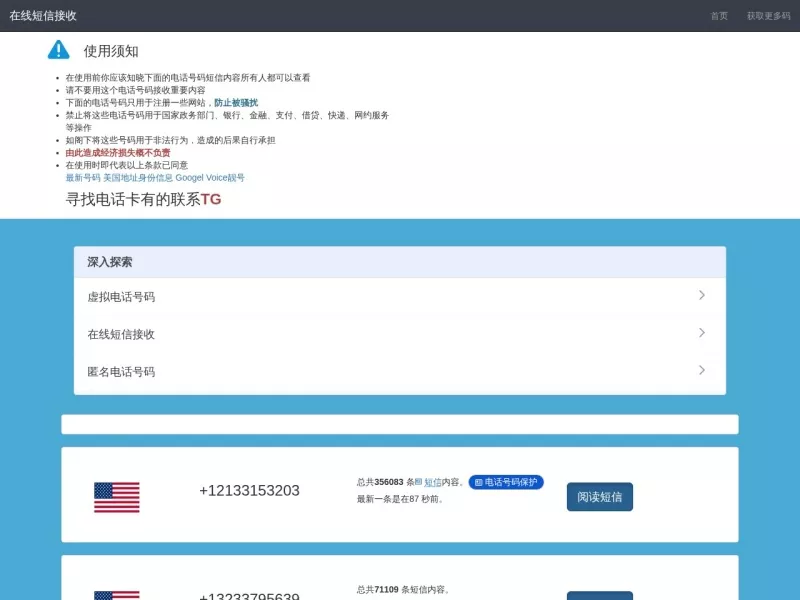Select the 在线短信接收 list entry text
The image size is (800, 600).
click(121, 334)
